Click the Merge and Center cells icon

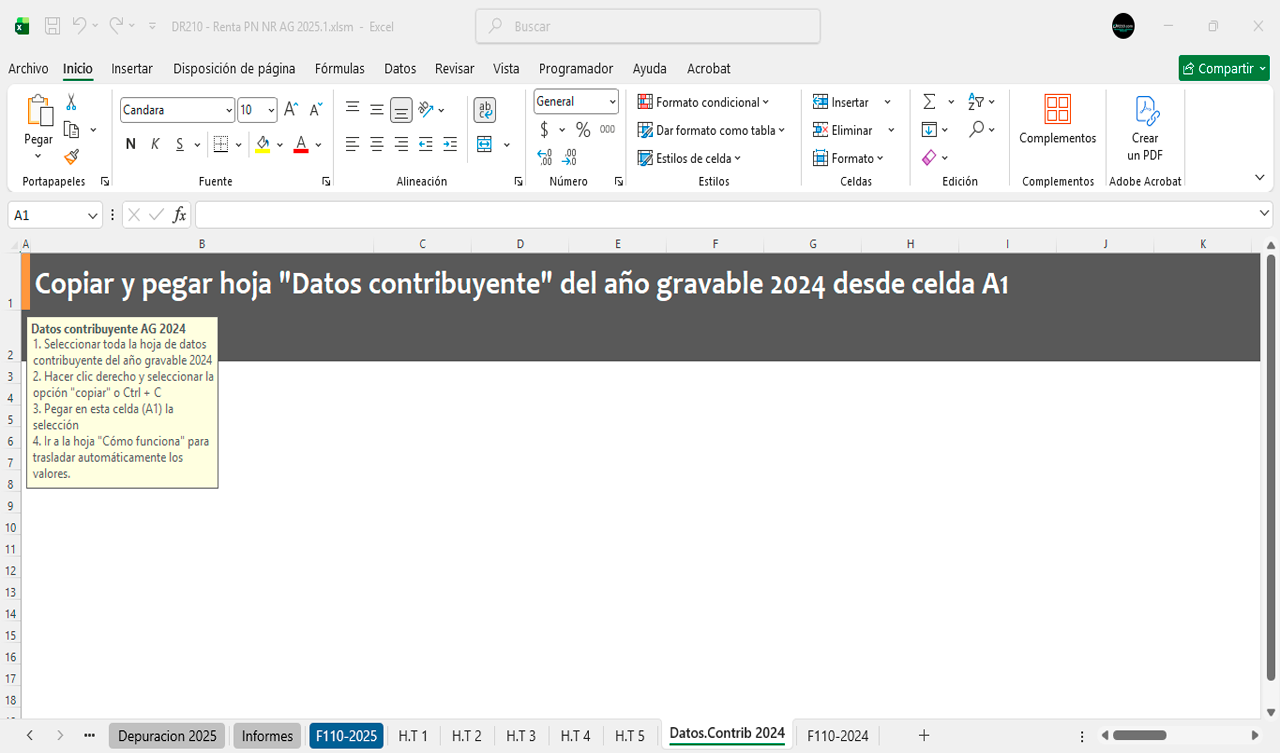pyautogui.click(x=485, y=144)
